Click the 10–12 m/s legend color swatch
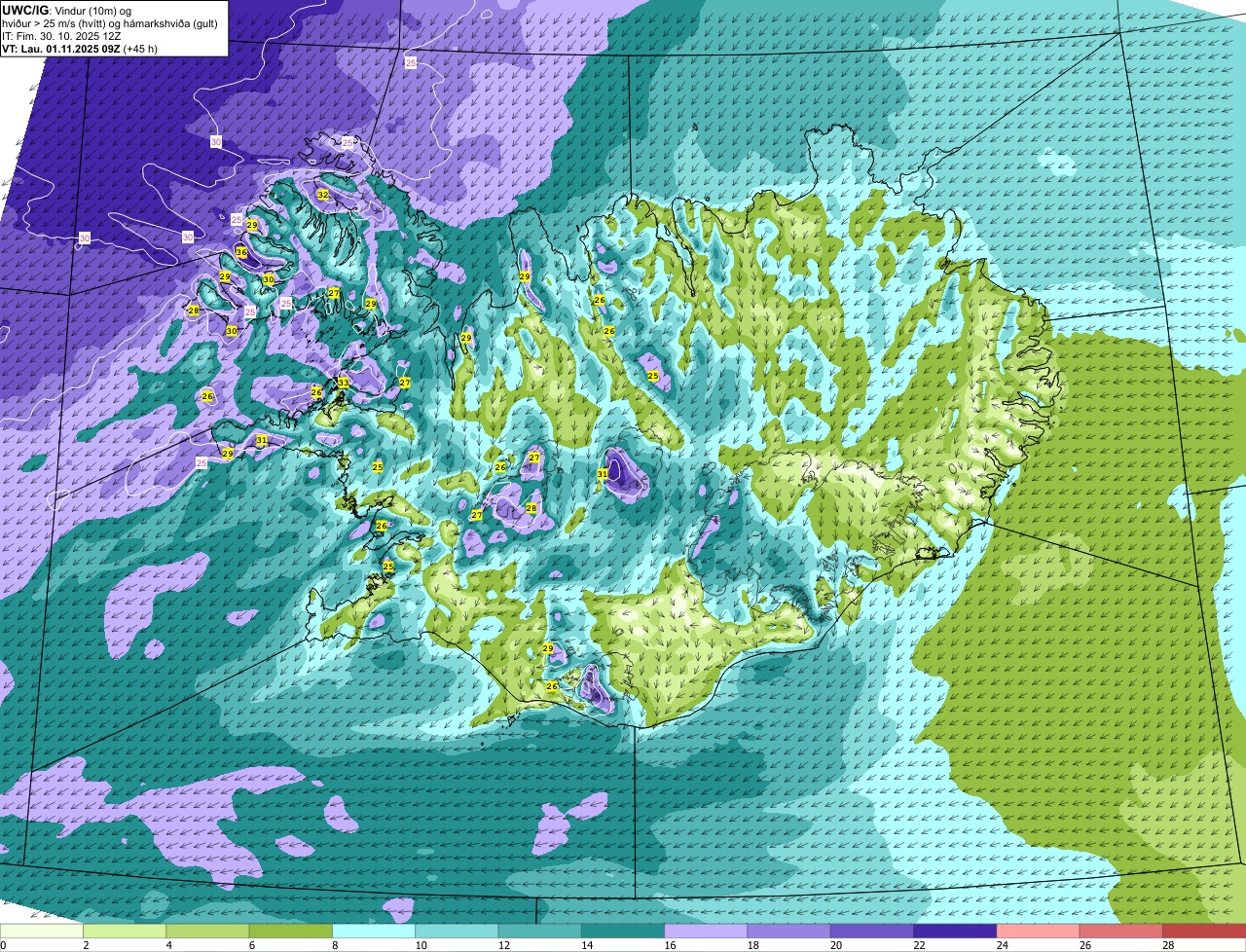Screen dimensions: 1246x952 coord(457,932)
